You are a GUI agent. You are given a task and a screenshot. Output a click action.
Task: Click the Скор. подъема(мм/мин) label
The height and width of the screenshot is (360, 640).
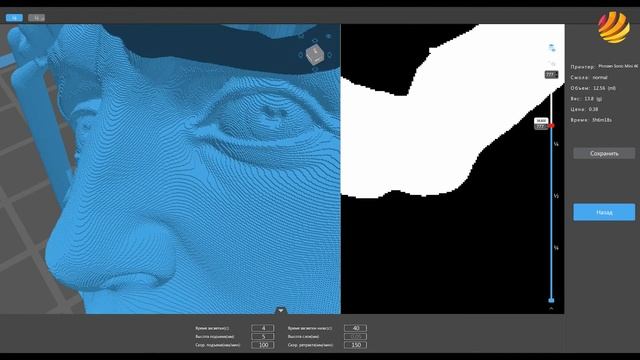point(218,345)
